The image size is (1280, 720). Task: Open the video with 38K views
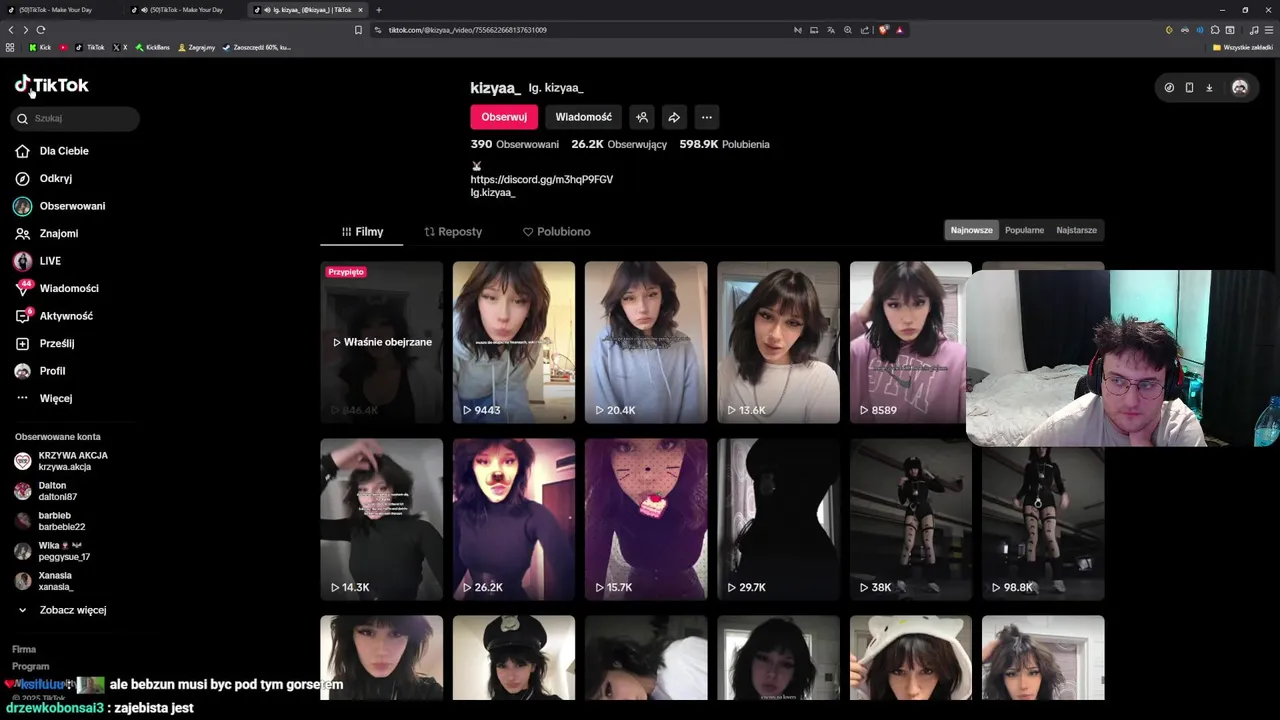(x=911, y=519)
